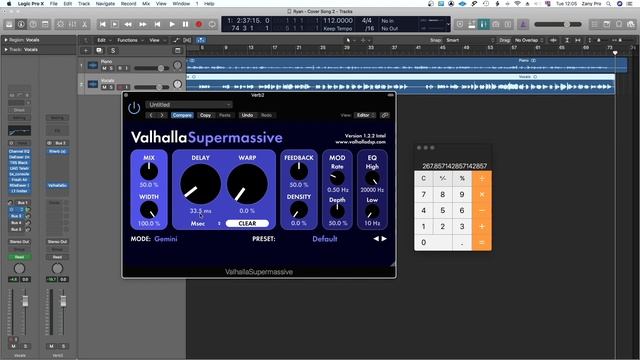
Task: Adjust the master volume slider
Action: coord(558,24)
